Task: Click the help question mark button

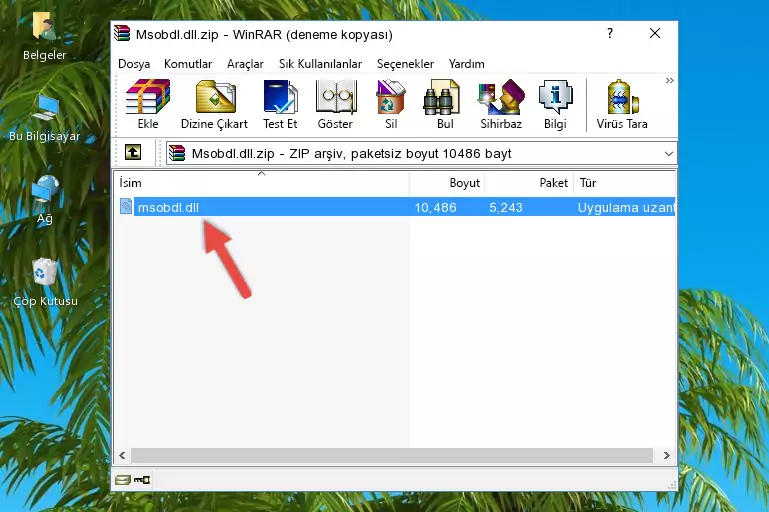Action: coord(610,33)
